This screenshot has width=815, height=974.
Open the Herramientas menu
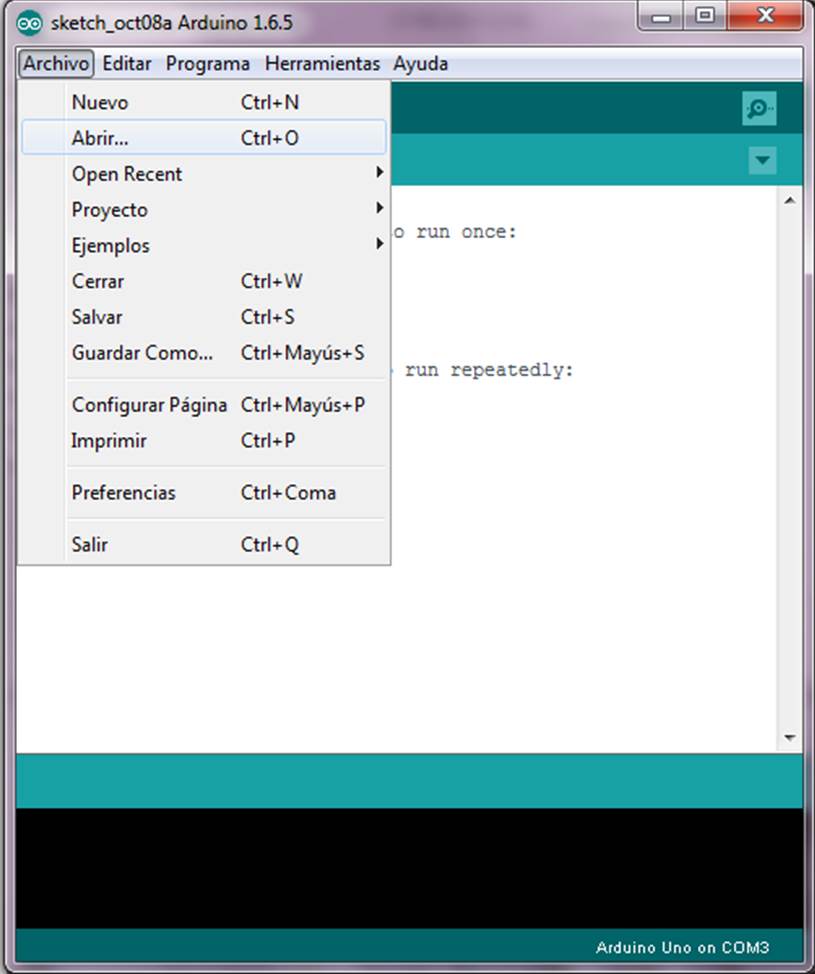[322, 63]
